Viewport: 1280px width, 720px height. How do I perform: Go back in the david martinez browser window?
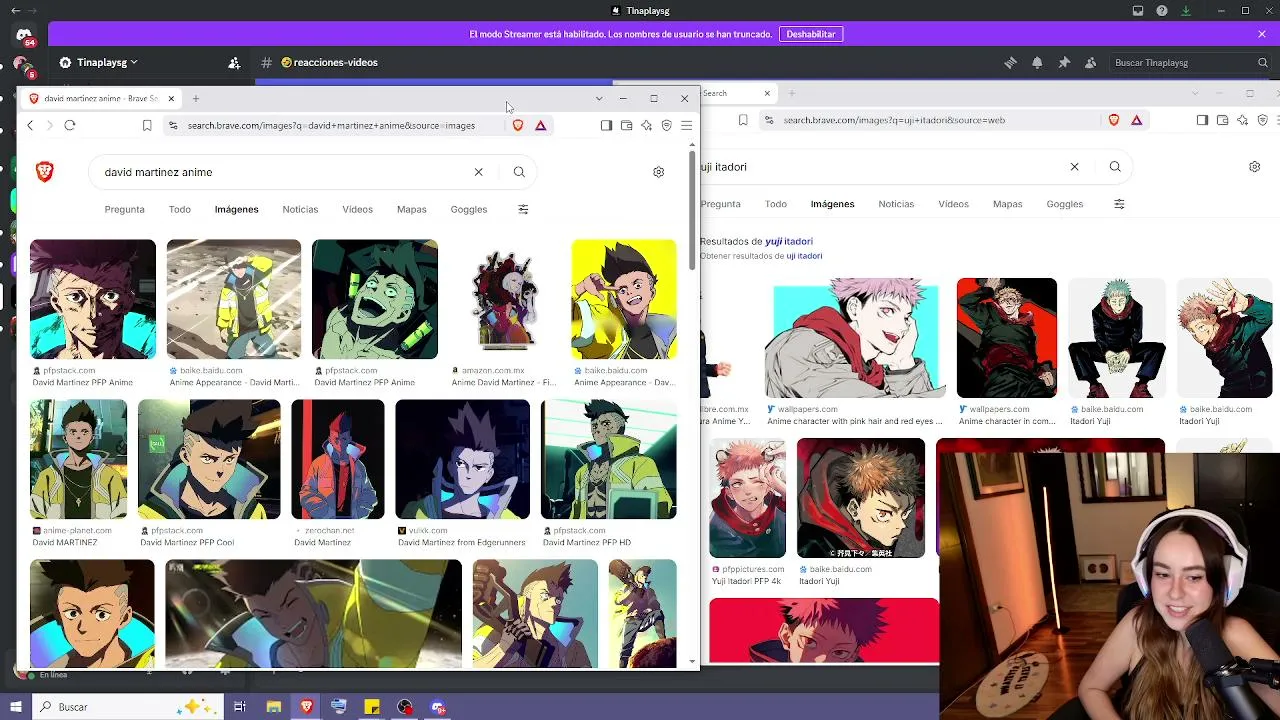[x=30, y=125]
